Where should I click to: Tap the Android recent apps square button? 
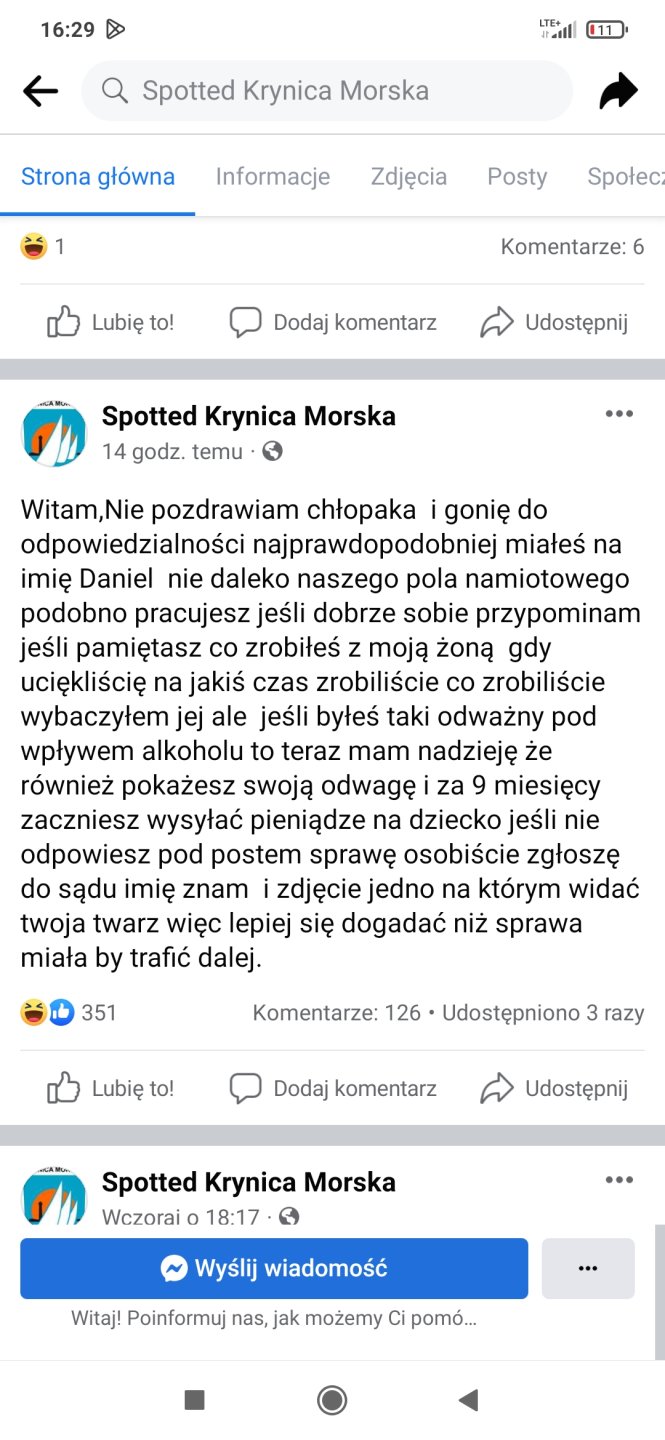(195, 1400)
